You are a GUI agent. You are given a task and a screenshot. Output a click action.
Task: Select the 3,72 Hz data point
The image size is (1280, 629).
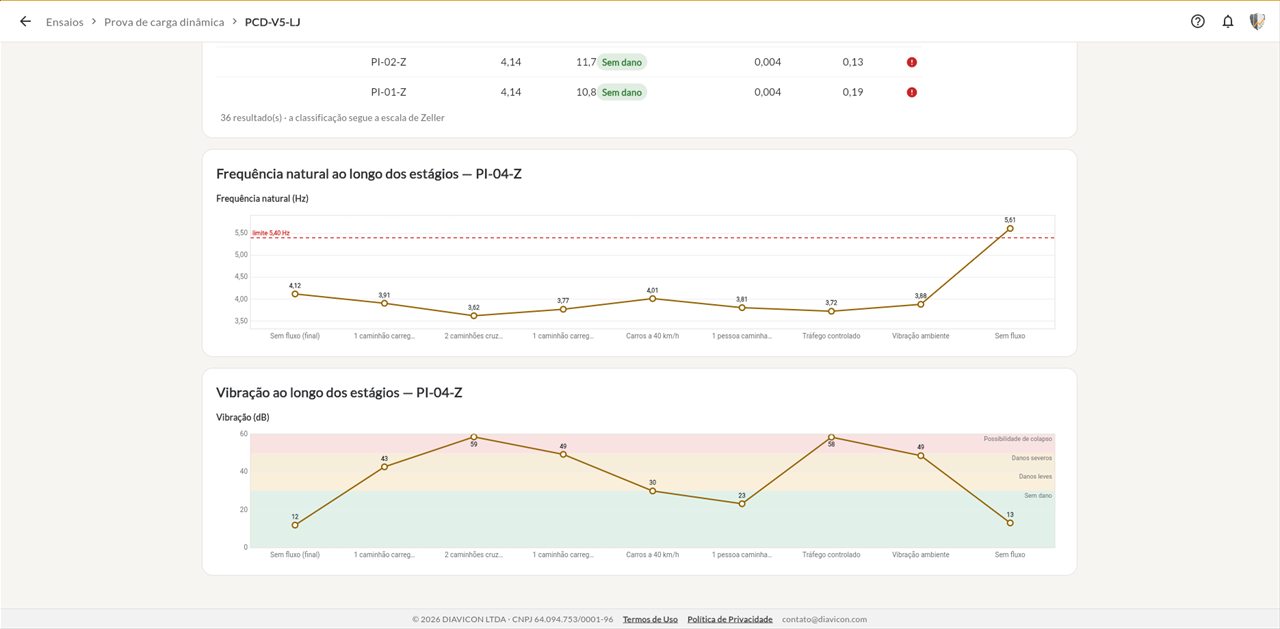tap(831, 311)
